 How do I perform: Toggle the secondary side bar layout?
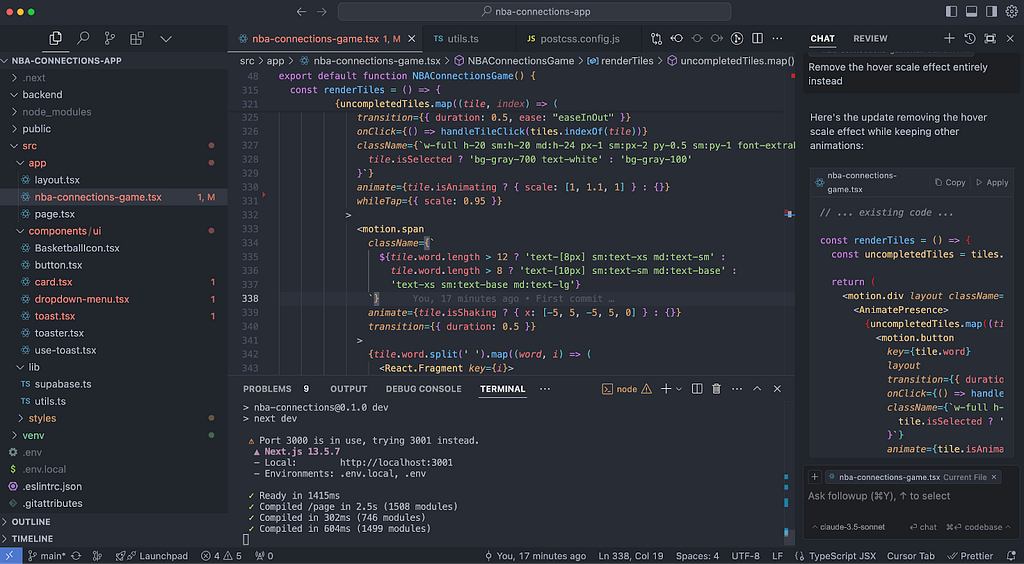click(991, 12)
